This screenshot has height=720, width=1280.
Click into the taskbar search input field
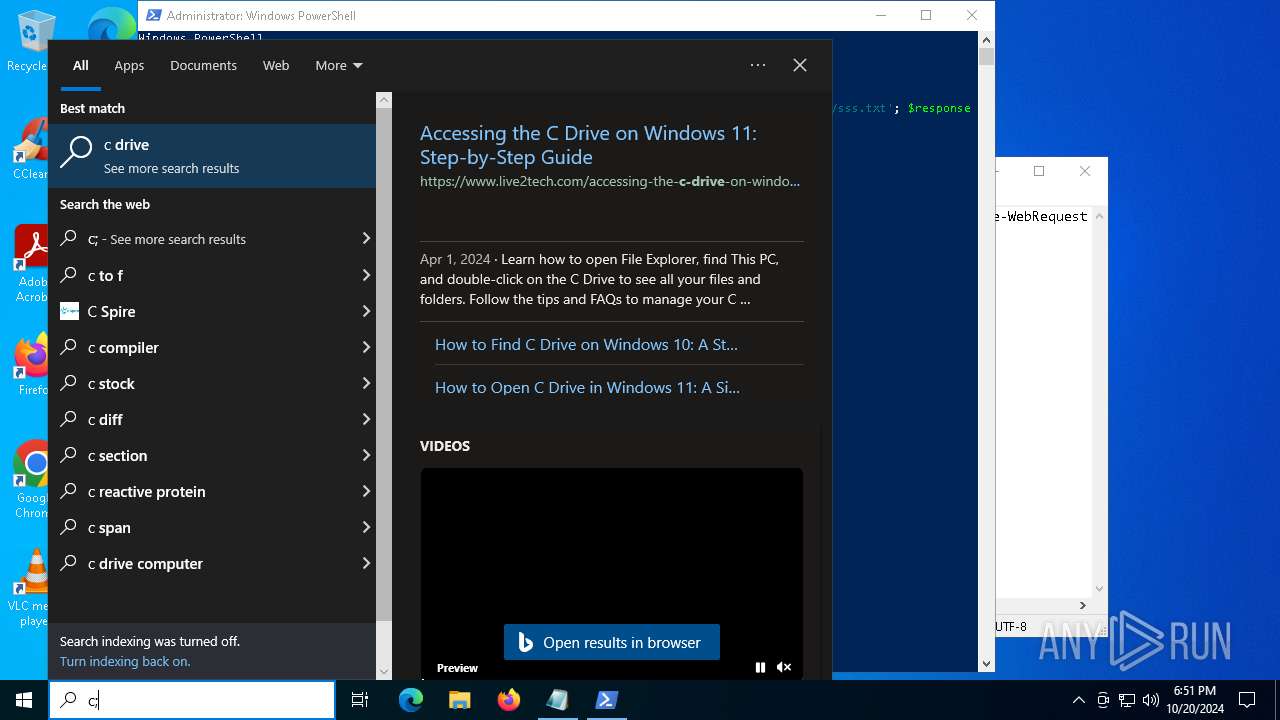click(x=192, y=700)
